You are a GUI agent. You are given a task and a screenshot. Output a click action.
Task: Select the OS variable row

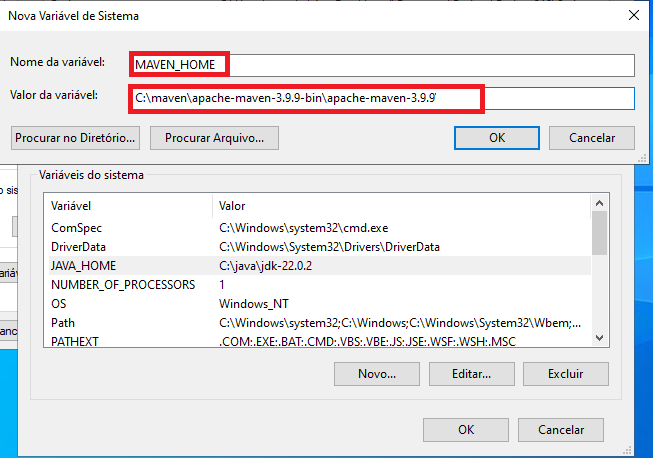[x=319, y=304]
